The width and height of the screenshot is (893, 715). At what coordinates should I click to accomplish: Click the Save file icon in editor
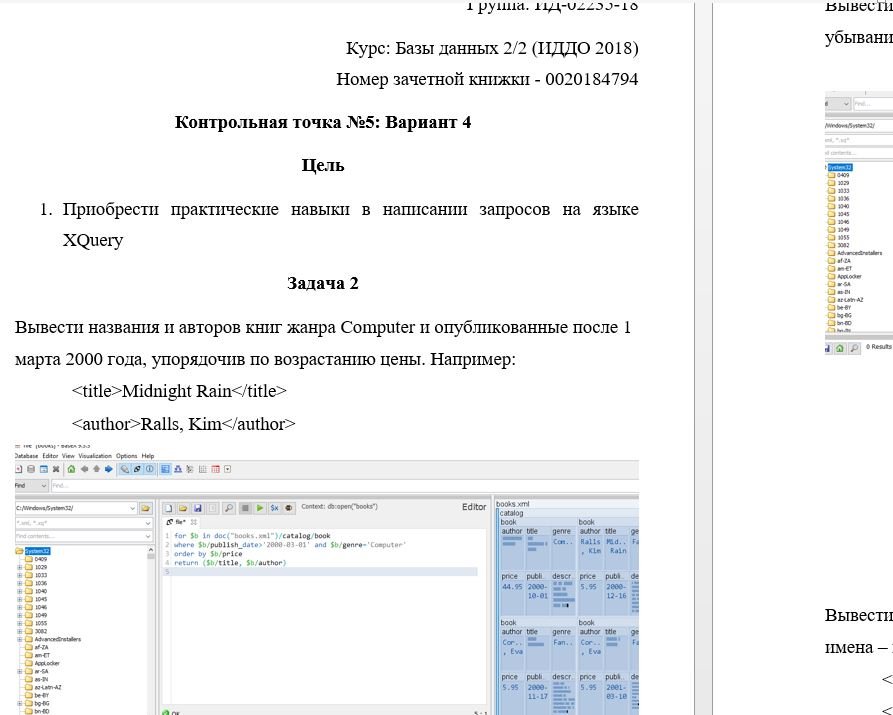point(198,508)
